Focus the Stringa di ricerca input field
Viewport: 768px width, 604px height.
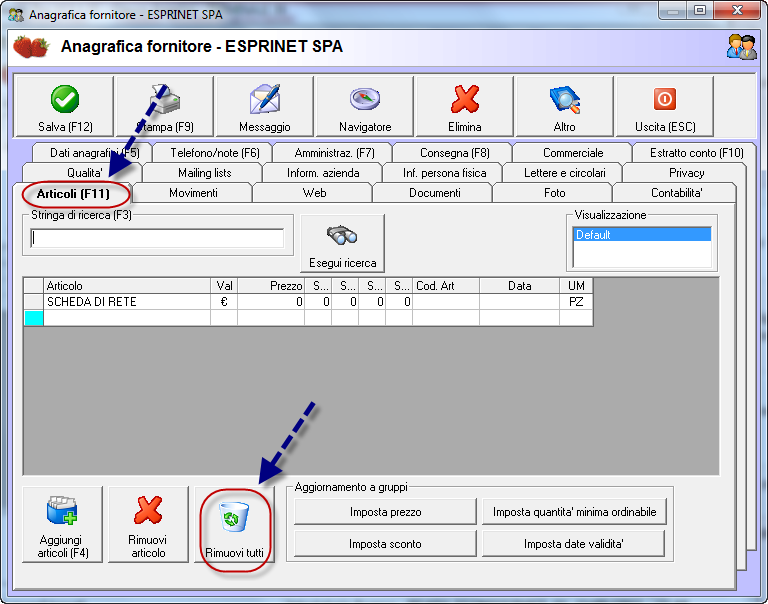click(157, 238)
